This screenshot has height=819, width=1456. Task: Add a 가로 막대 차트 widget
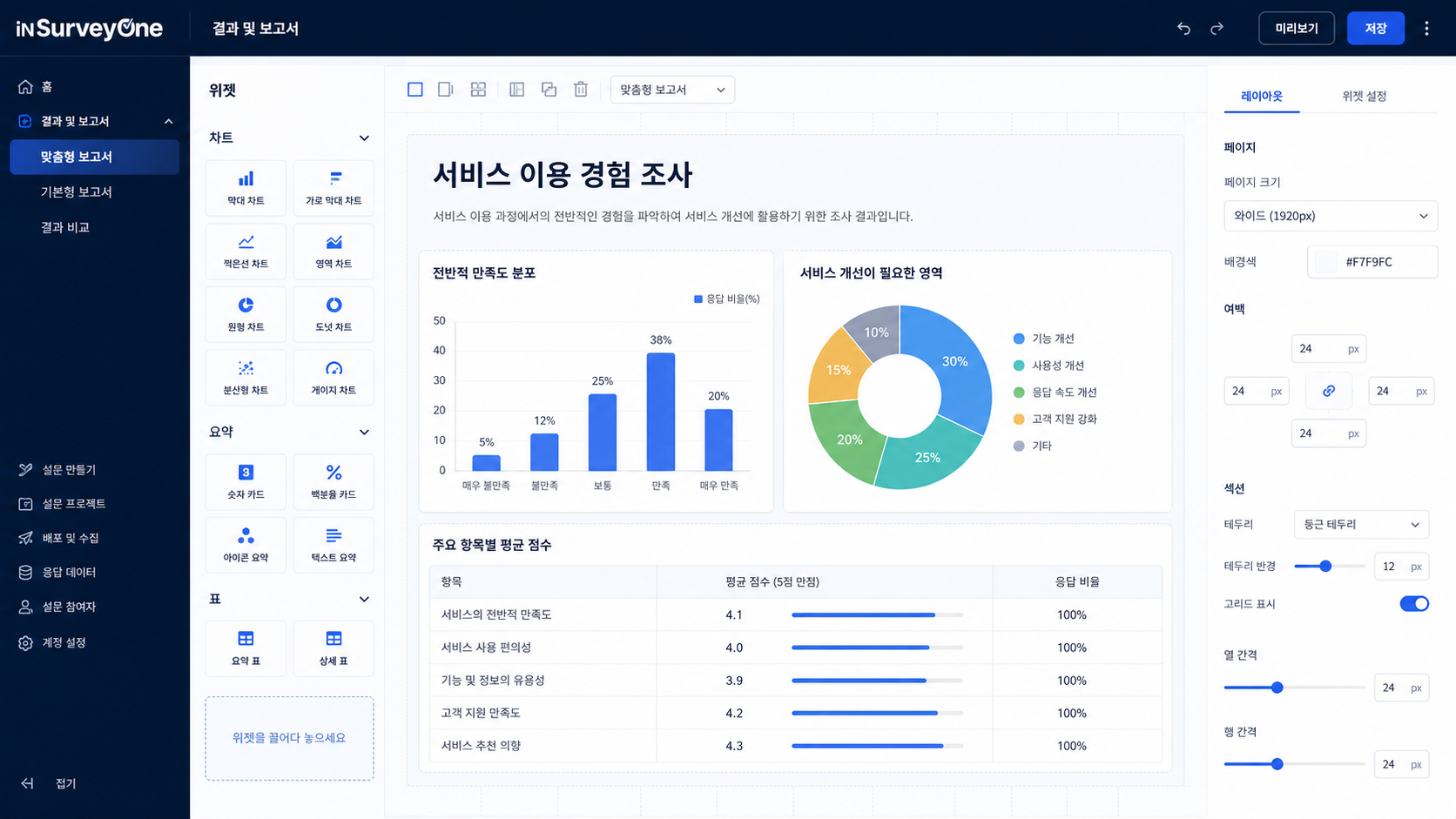click(334, 188)
